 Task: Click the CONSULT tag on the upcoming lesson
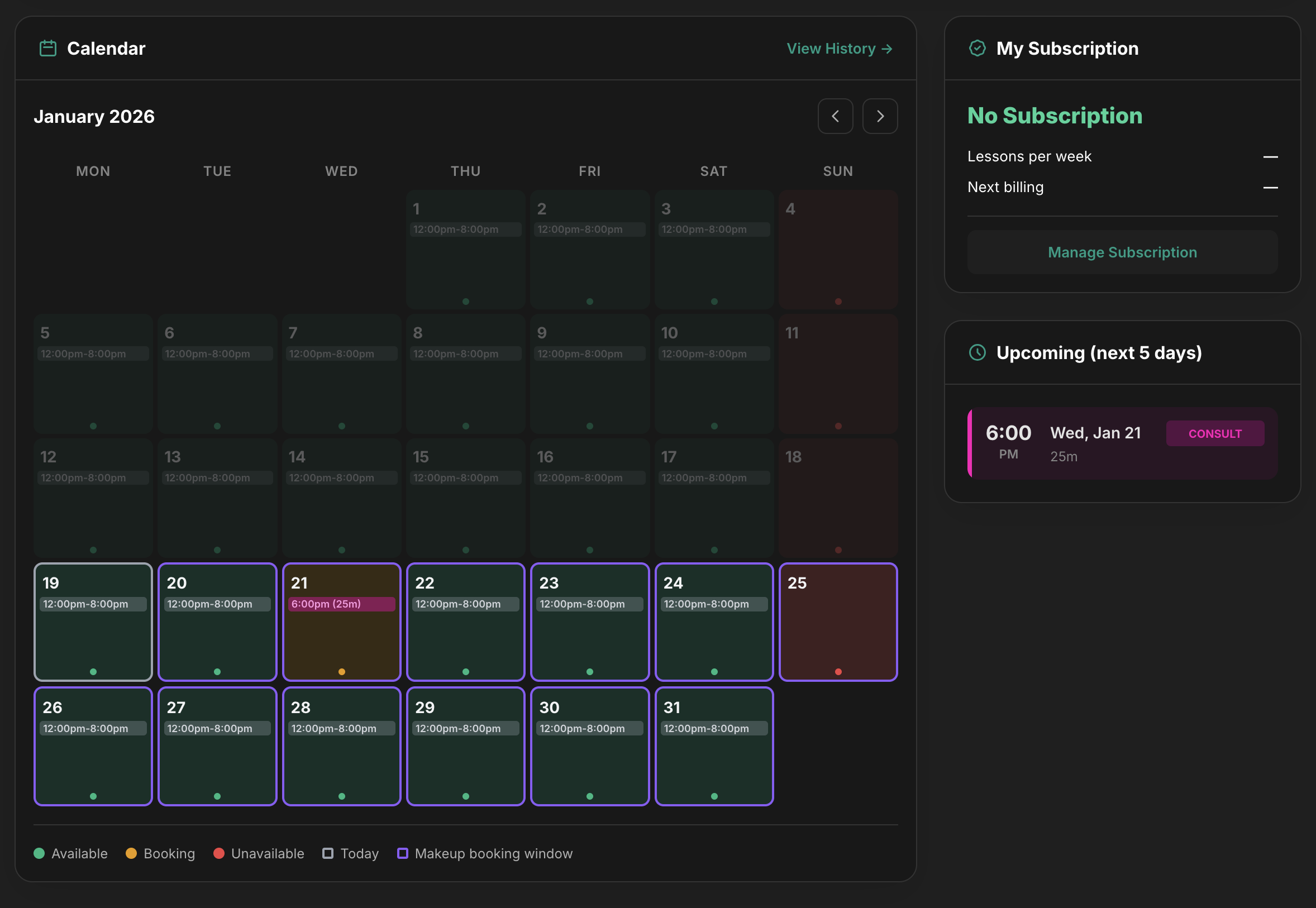1215,433
